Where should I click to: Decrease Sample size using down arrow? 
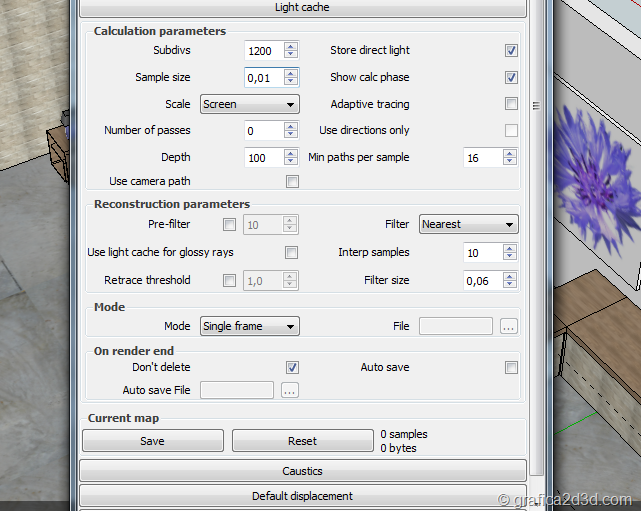(291, 82)
